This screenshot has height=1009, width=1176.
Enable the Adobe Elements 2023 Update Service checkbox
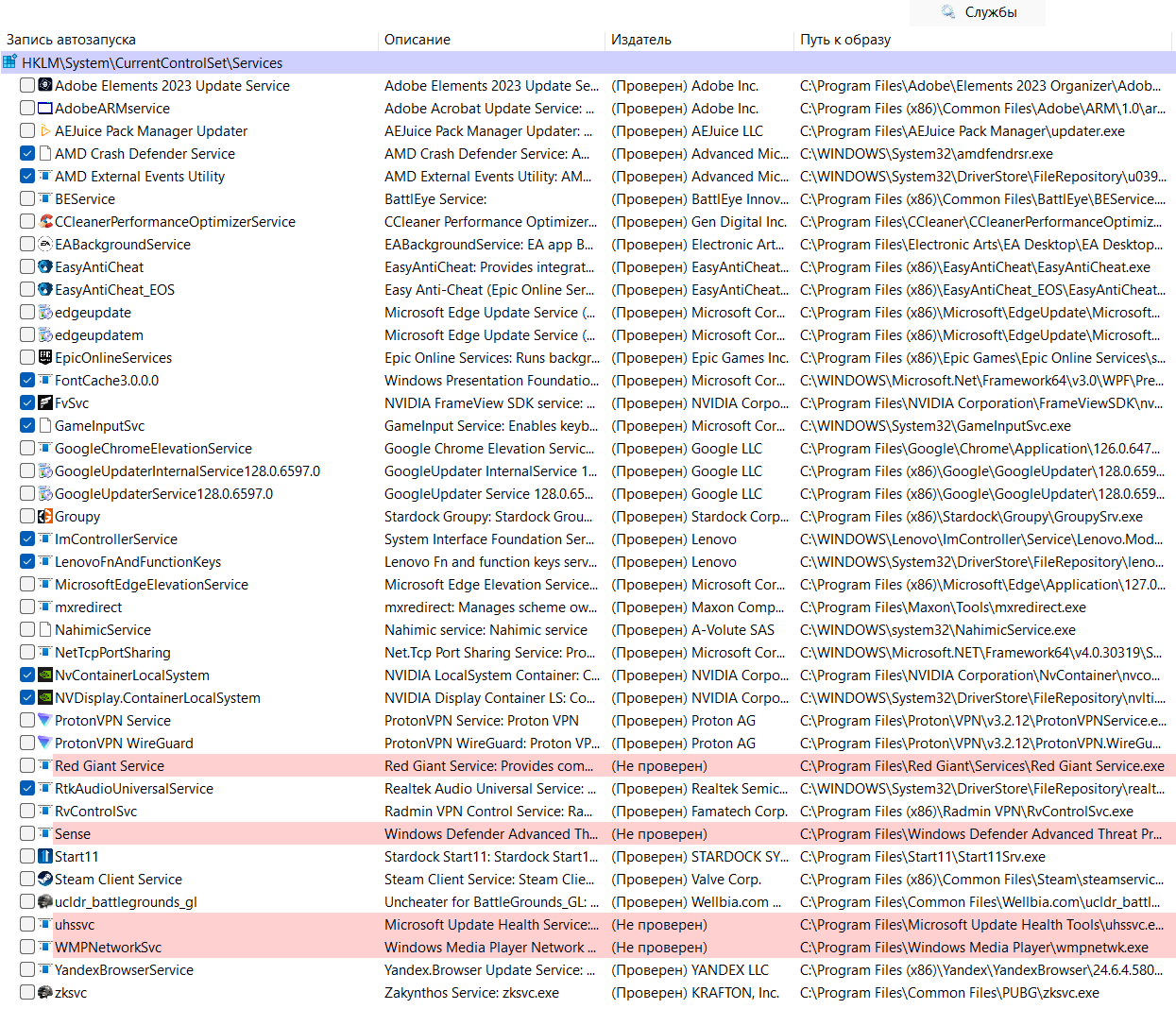coord(27,85)
